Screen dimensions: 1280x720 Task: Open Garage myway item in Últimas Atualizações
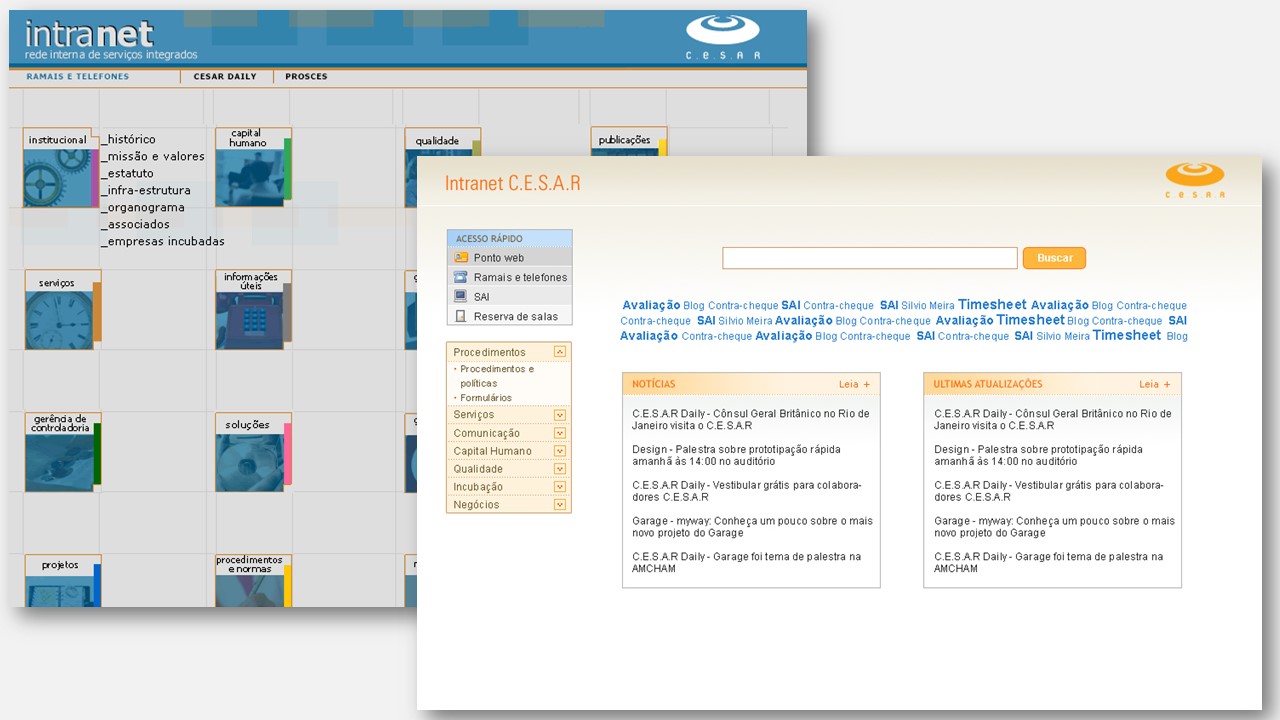point(1055,527)
